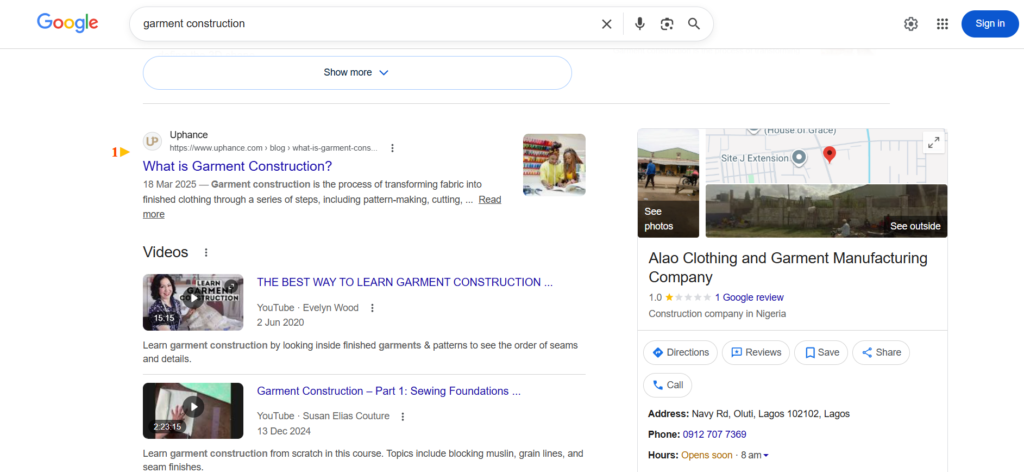Expand the map to full view

tap(933, 143)
